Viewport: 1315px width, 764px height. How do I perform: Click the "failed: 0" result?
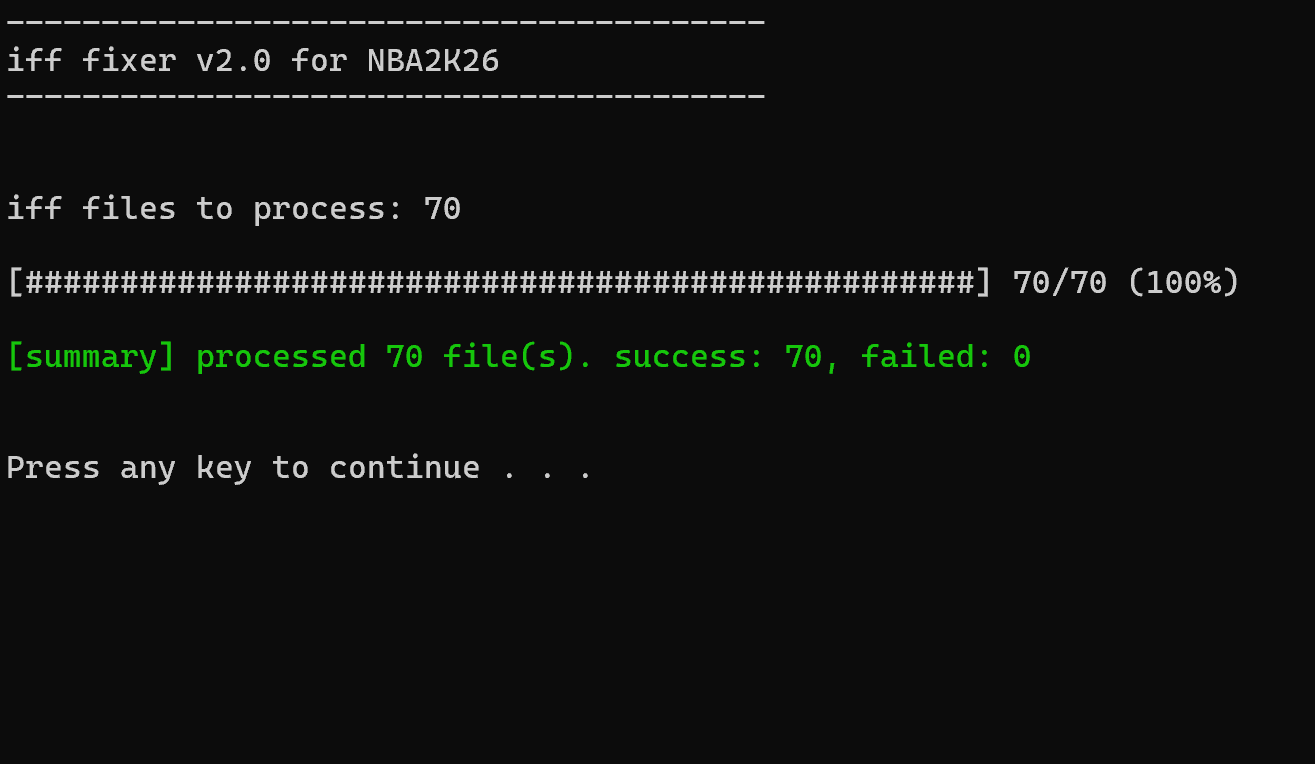[x=945, y=357]
